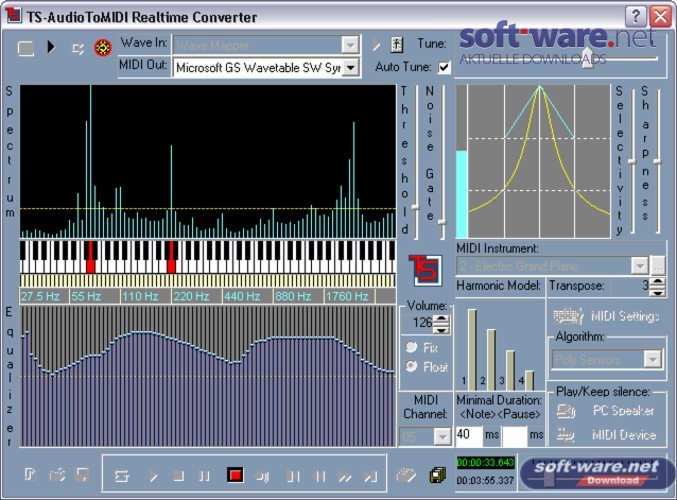677x500 pixels.
Task: Click the PC Speaker icon
Action: (566, 411)
